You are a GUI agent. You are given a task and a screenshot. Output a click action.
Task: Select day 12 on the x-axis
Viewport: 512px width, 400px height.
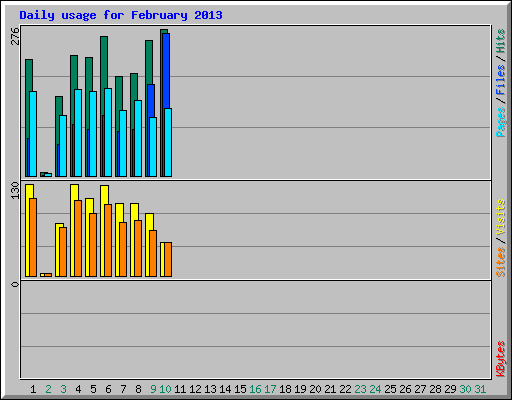tap(195, 389)
